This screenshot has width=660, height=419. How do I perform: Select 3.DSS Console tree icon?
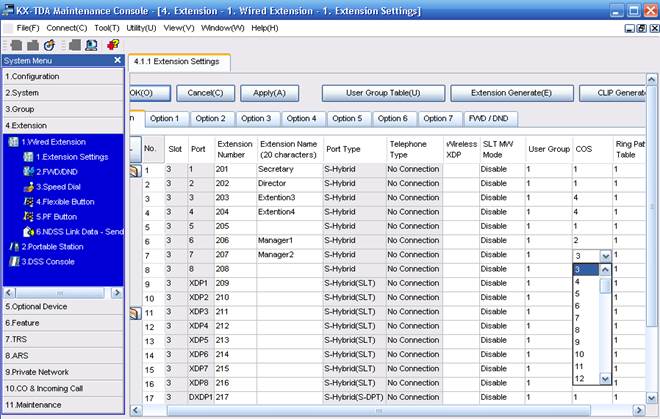14,262
